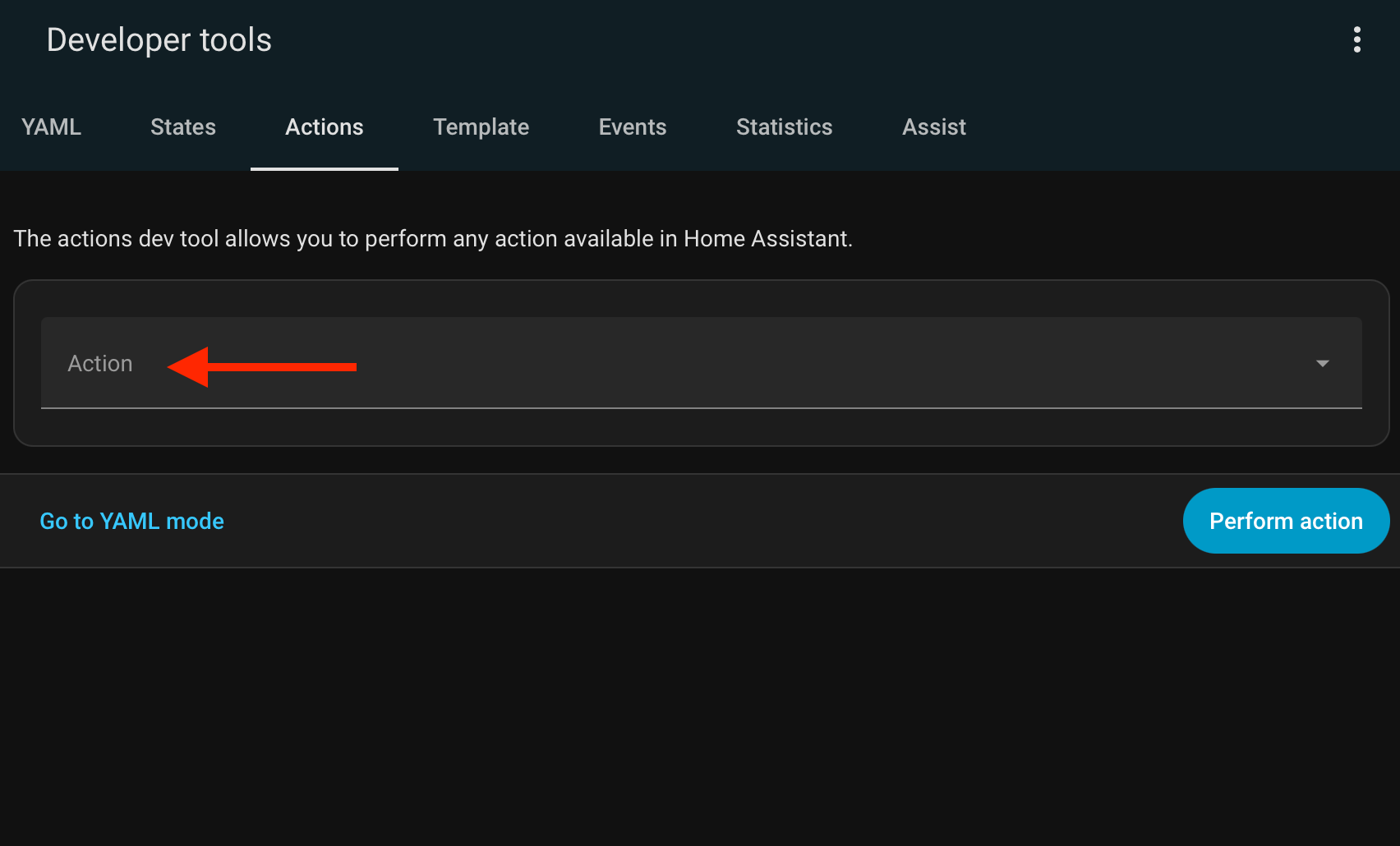Switch to the States tab

pos(183,127)
